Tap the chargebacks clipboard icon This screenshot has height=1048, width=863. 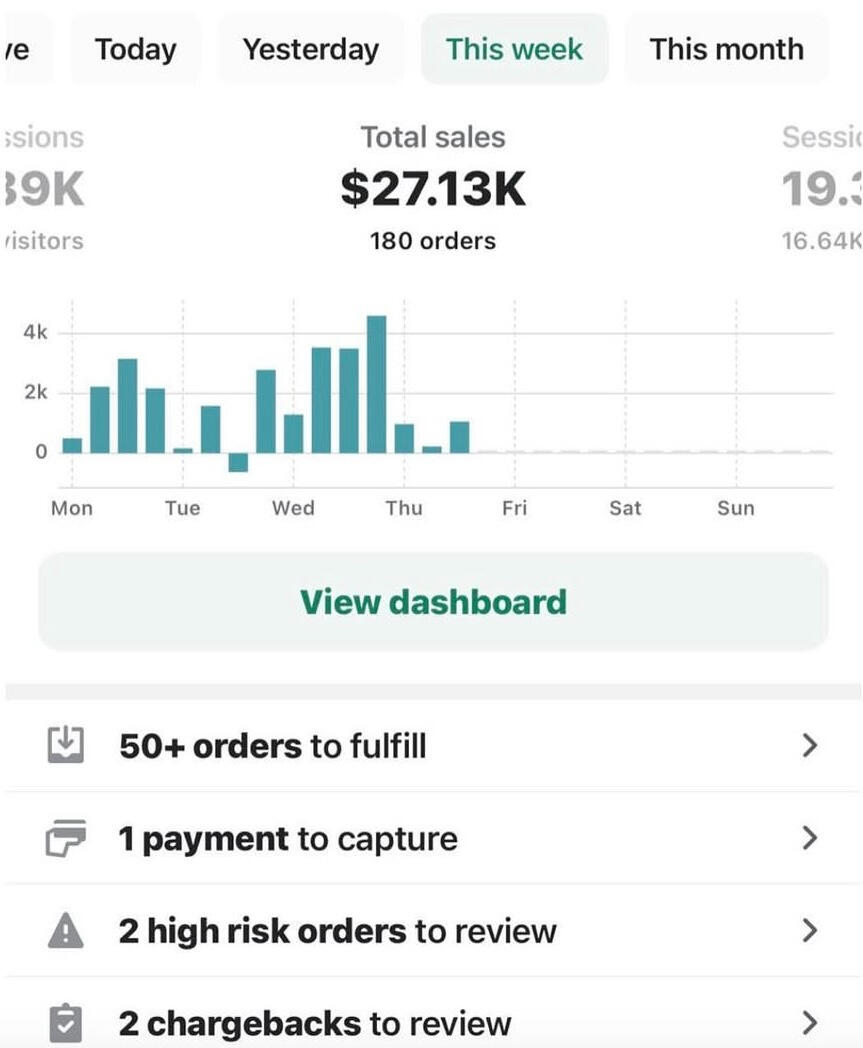click(66, 1023)
